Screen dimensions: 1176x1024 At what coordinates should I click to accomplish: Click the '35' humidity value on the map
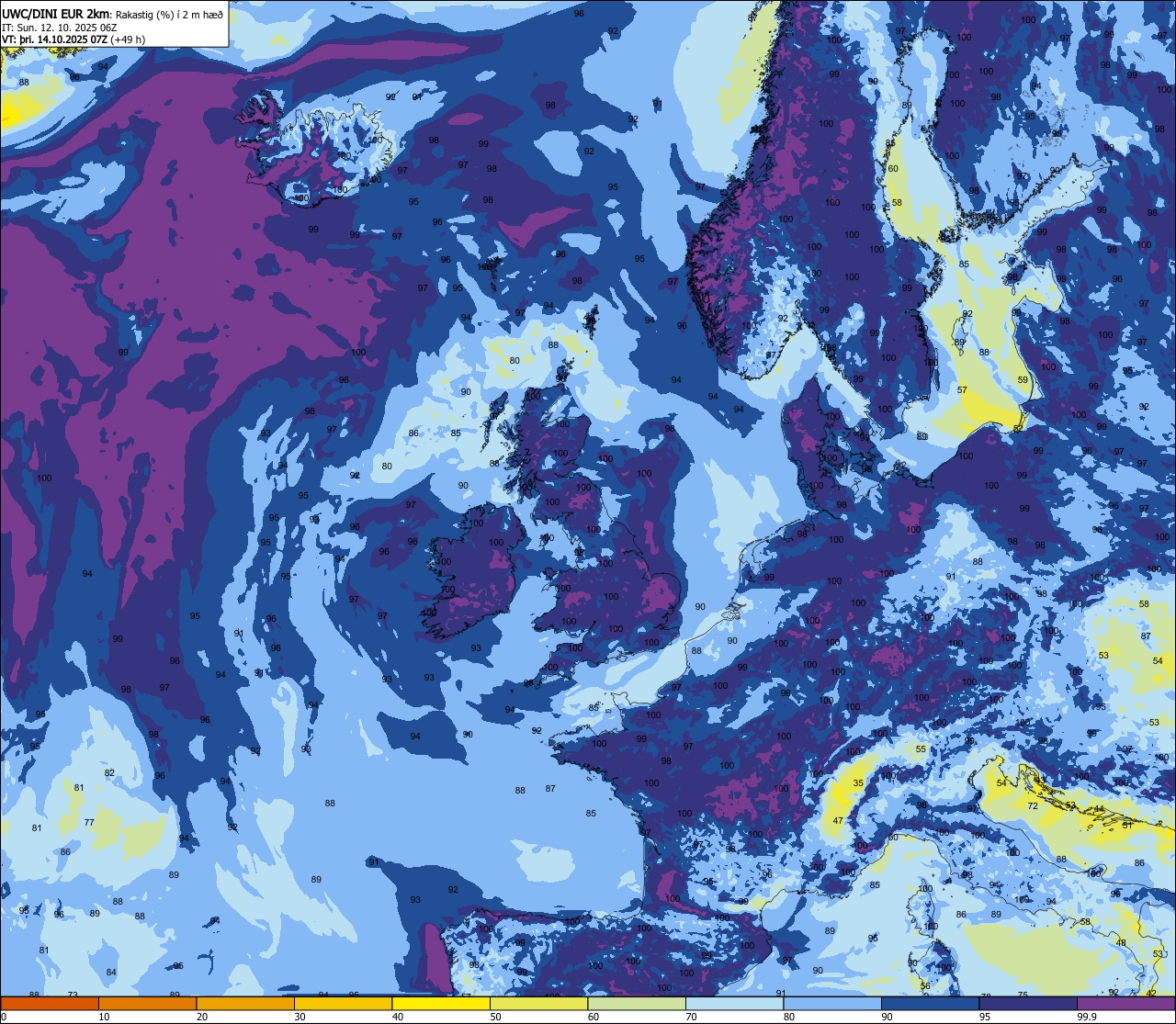tap(858, 783)
